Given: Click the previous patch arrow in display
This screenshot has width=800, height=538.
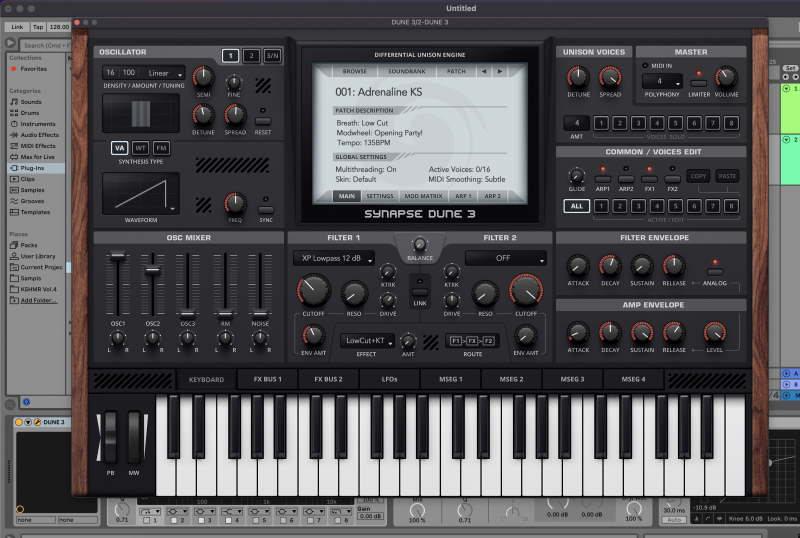Looking at the screenshot, I should (484, 72).
